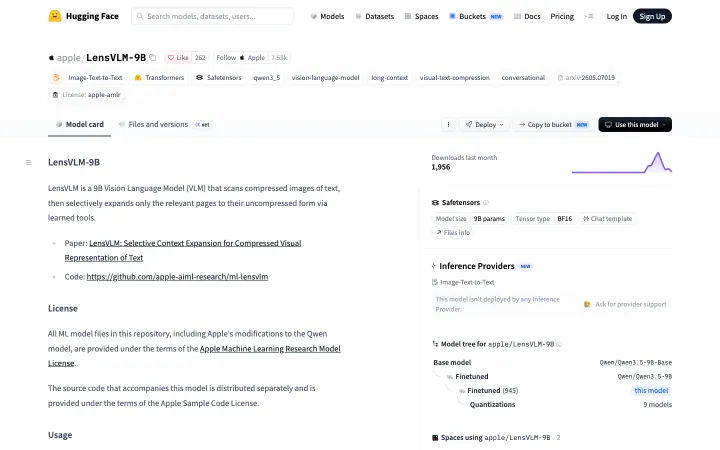Click the Image-Text-to-Text task under Inference Providers
The width and height of the screenshot is (720, 450).
[x=463, y=282]
